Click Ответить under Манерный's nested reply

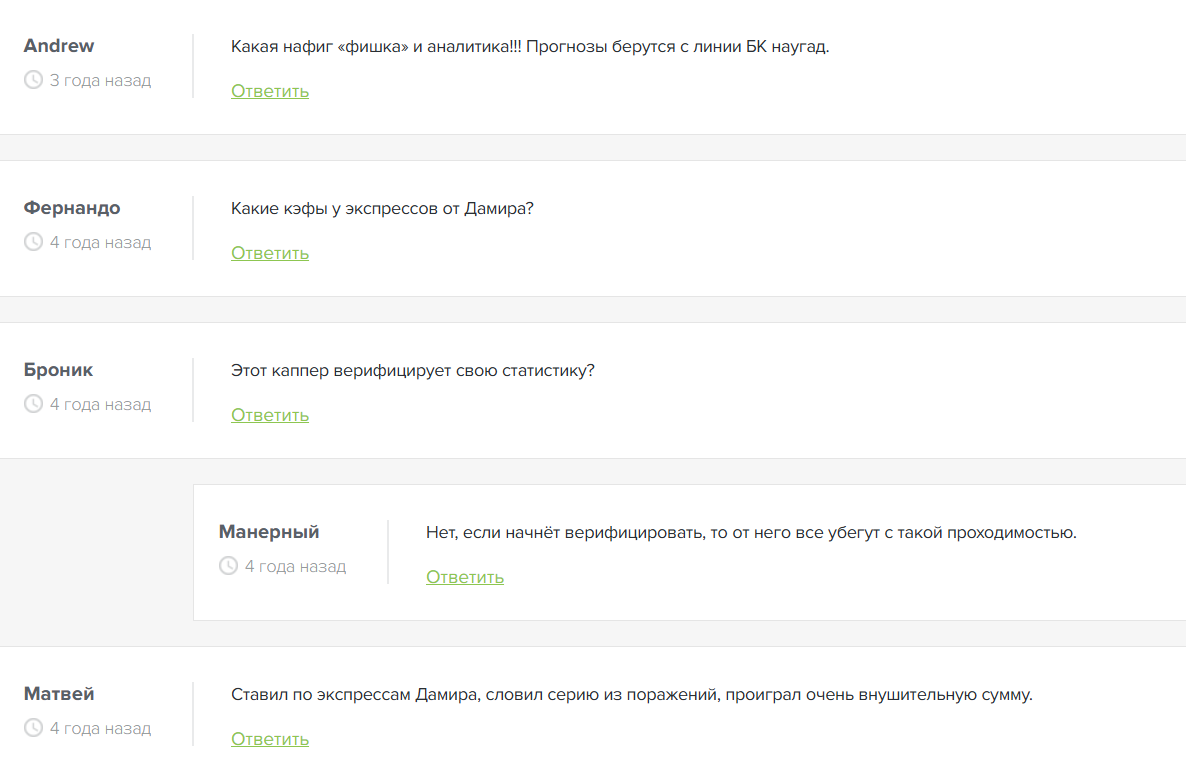pos(465,577)
